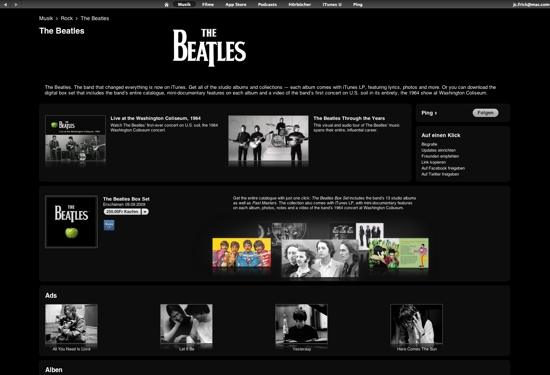The height and width of the screenshot is (375, 550).
Task: Open the Beatles Box Set cover art
Action: point(71,222)
